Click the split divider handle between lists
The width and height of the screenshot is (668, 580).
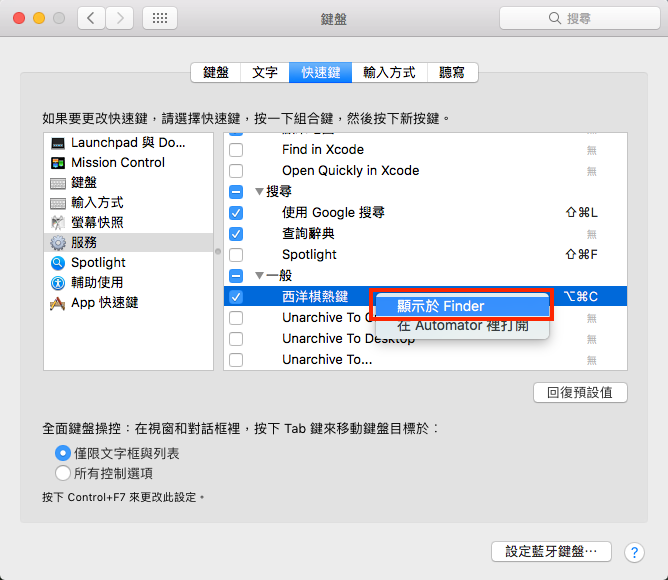[218, 251]
